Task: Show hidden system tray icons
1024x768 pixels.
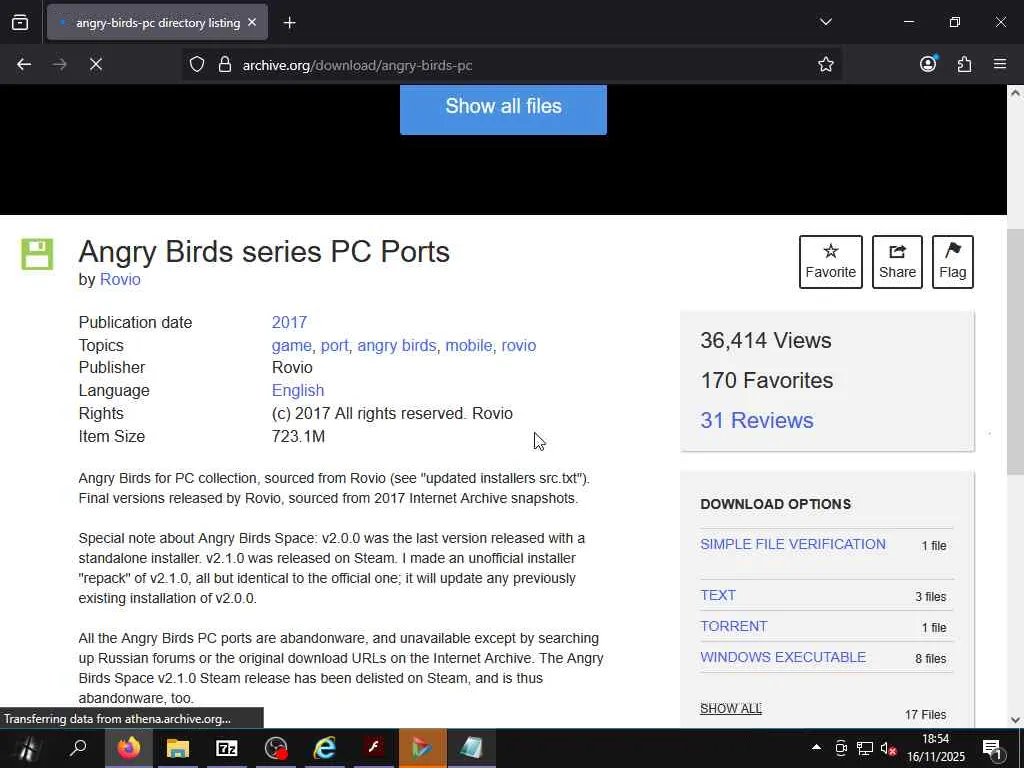Action: pos(816,748)
